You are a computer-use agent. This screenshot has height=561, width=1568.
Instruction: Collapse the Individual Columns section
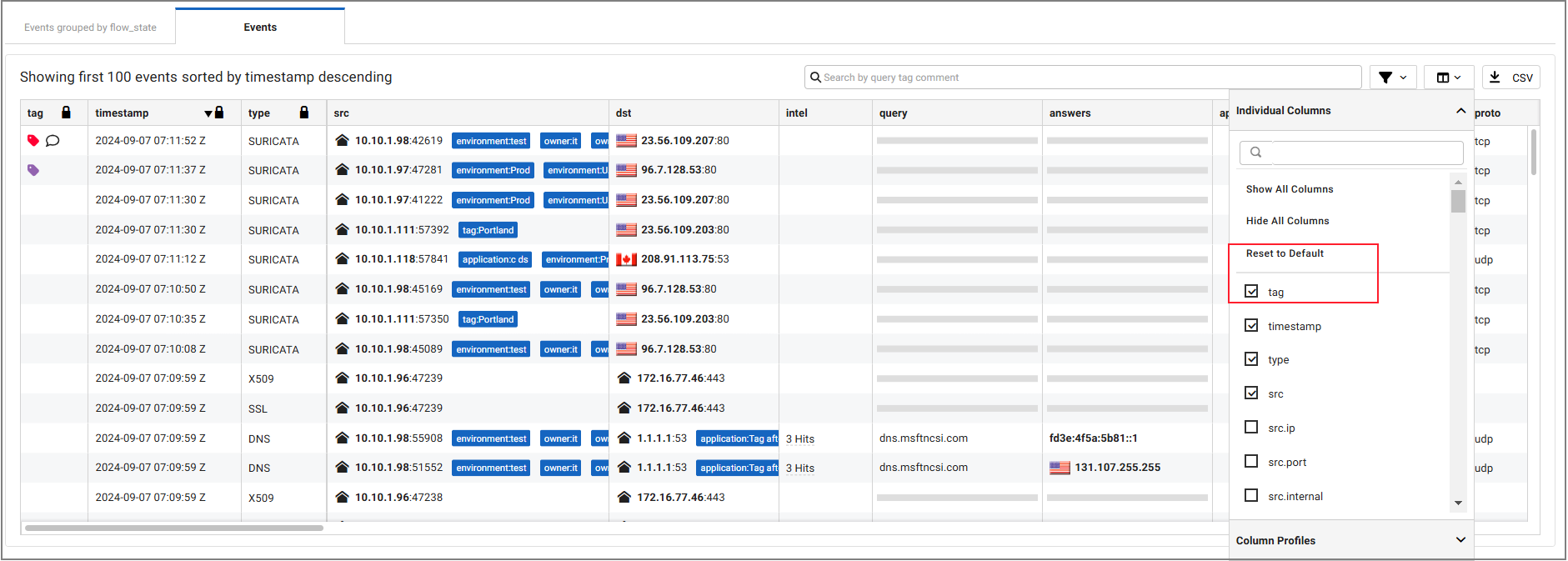click(1460, 111)
